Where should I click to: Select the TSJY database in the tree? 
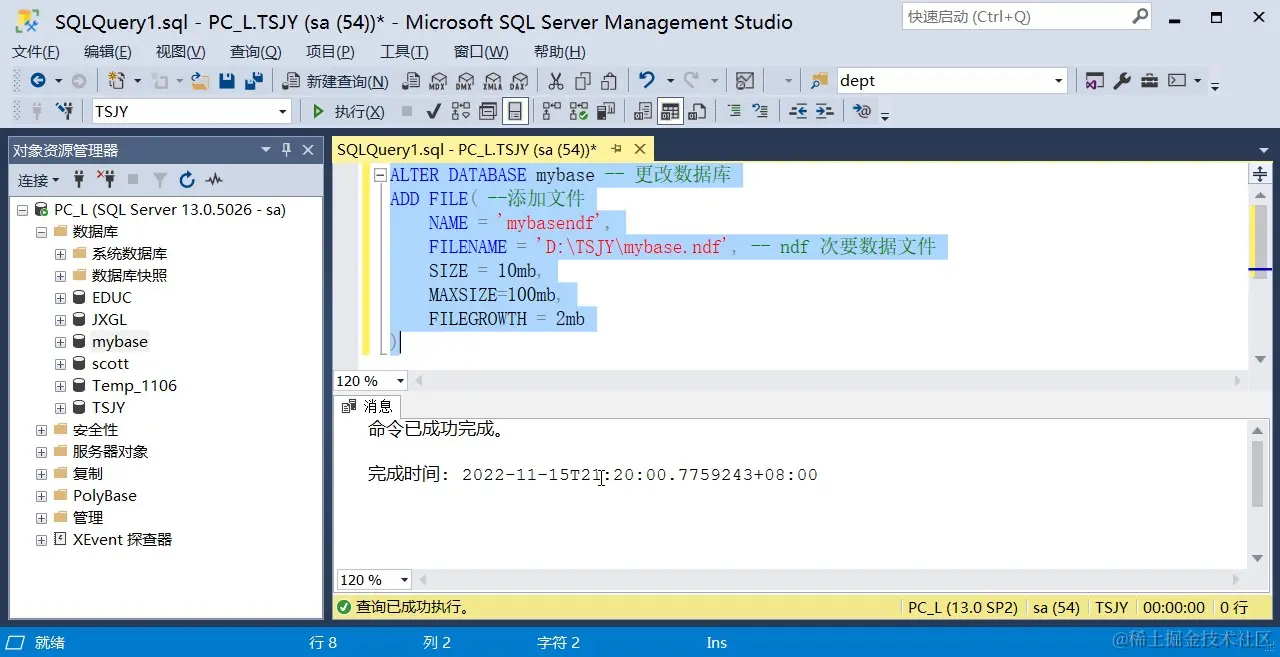(108, 408)
